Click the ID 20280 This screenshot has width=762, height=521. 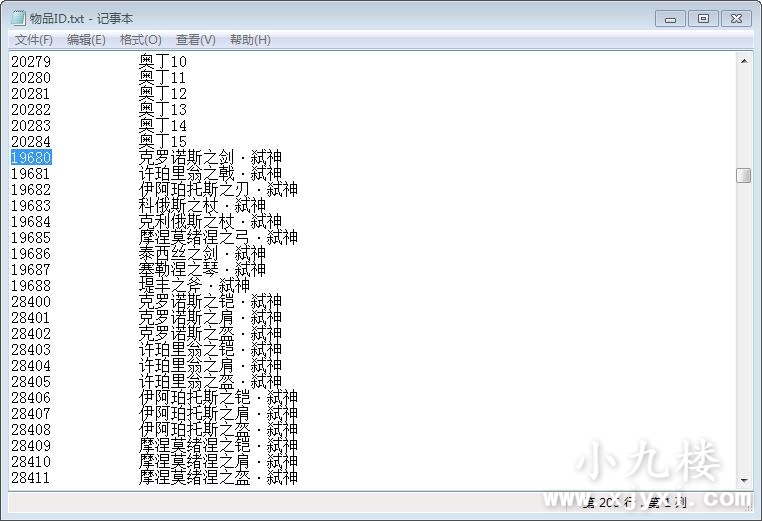pos(31,78)
